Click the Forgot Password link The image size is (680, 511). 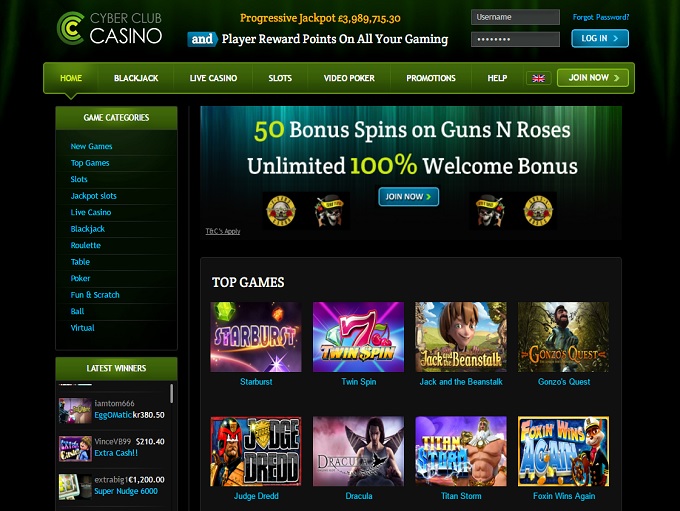pos(601,17)
